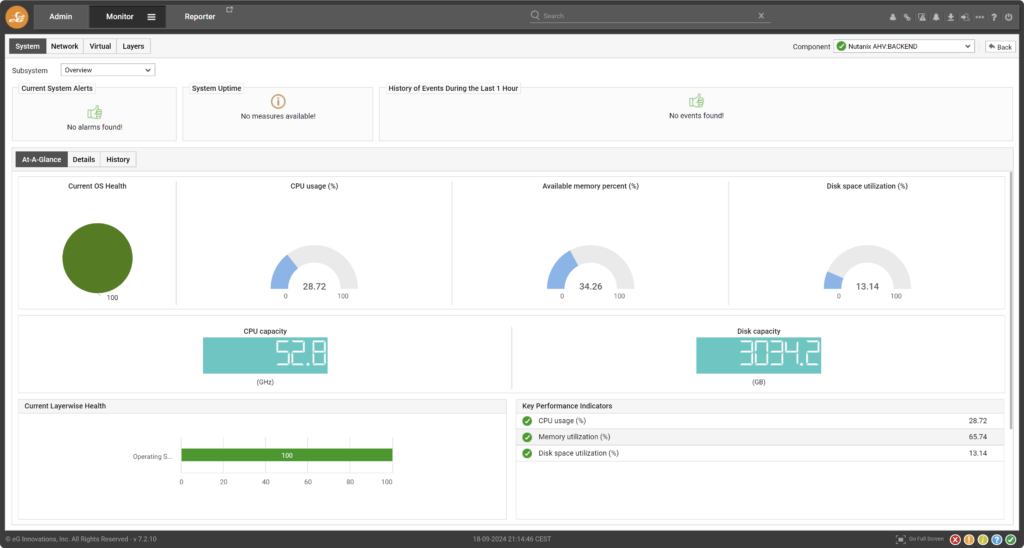Viewport: 1024px width, 548px height.
Task: Click thumbs-up icon under History of Events
Action: (696, 101)
